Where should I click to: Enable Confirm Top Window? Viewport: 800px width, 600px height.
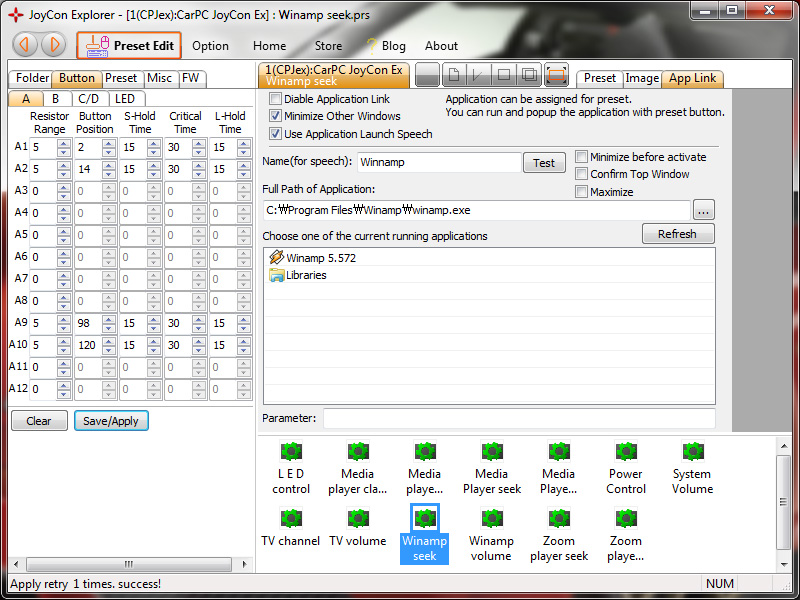pos(581,174)
